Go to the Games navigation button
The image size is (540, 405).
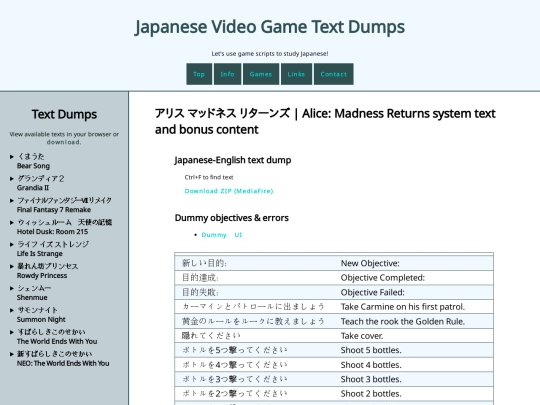[261, 74]
